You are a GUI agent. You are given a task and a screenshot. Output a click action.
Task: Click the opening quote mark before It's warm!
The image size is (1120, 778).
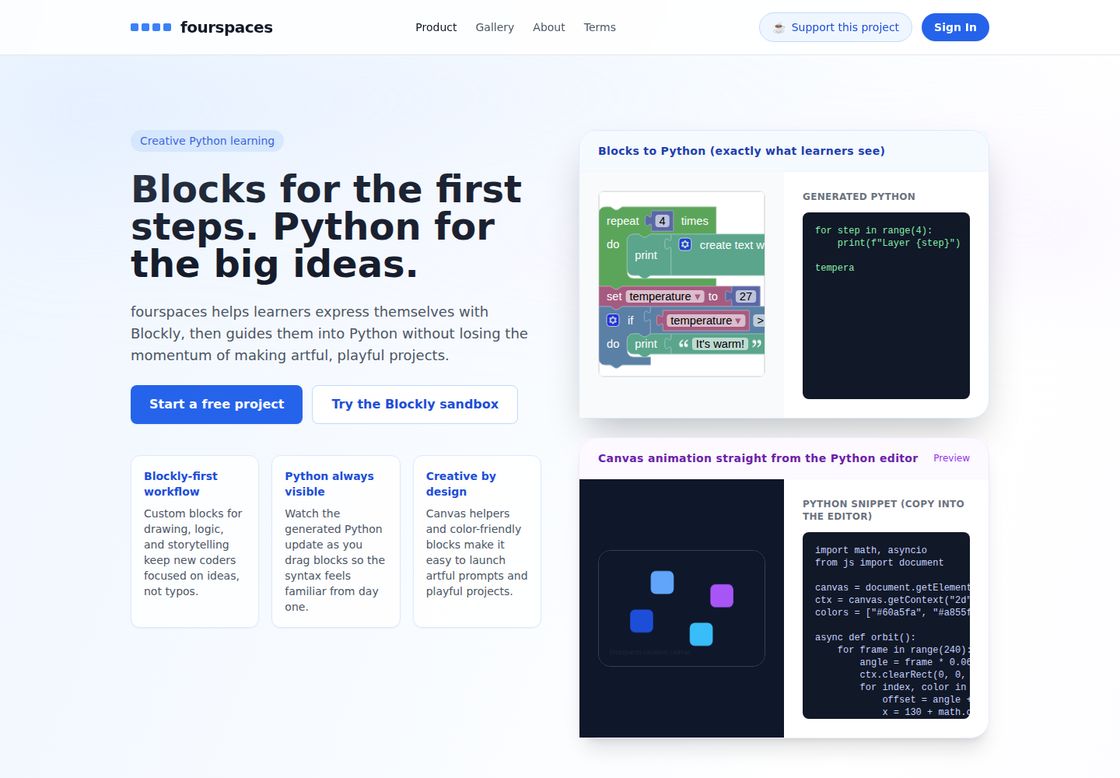(x=684, y=344)
